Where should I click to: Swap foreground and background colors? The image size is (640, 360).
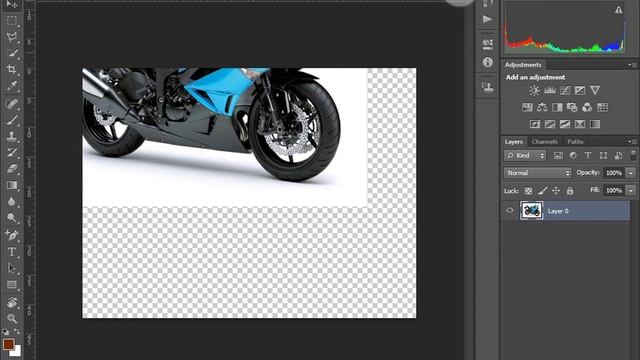pyautogui.click(x=17, y=331)
